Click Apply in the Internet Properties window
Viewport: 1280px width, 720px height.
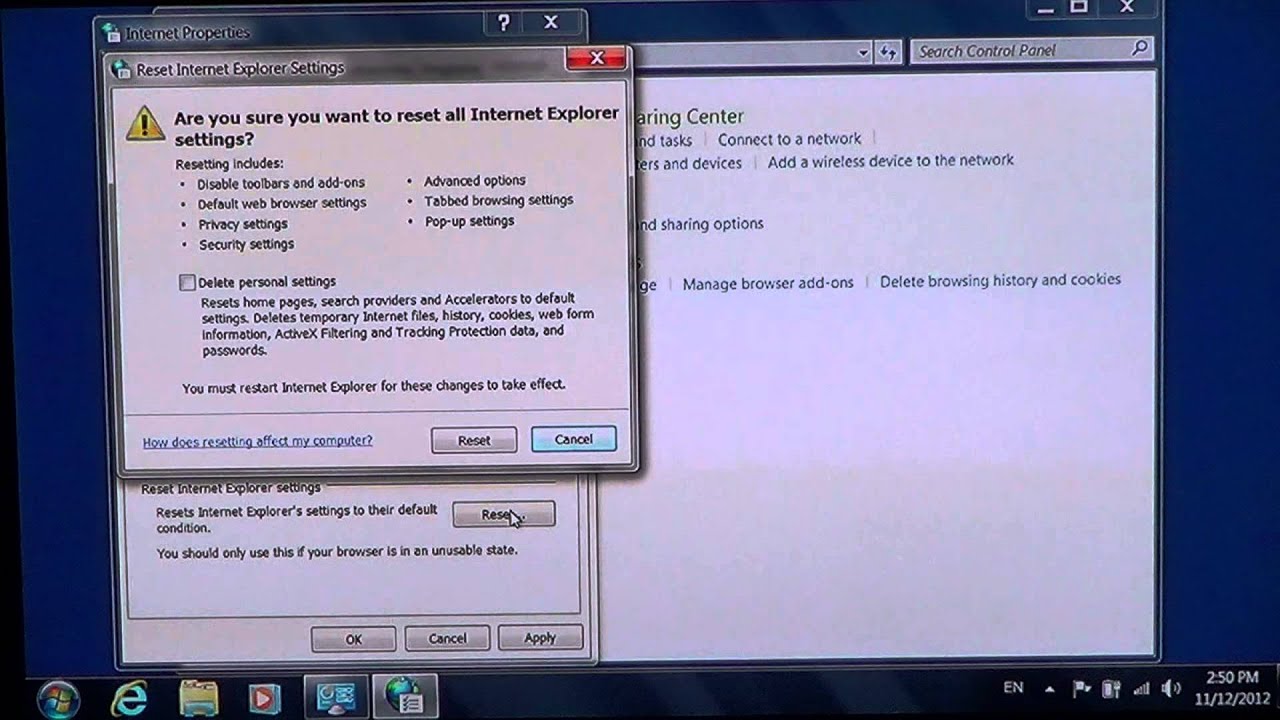tap(540, 637)
